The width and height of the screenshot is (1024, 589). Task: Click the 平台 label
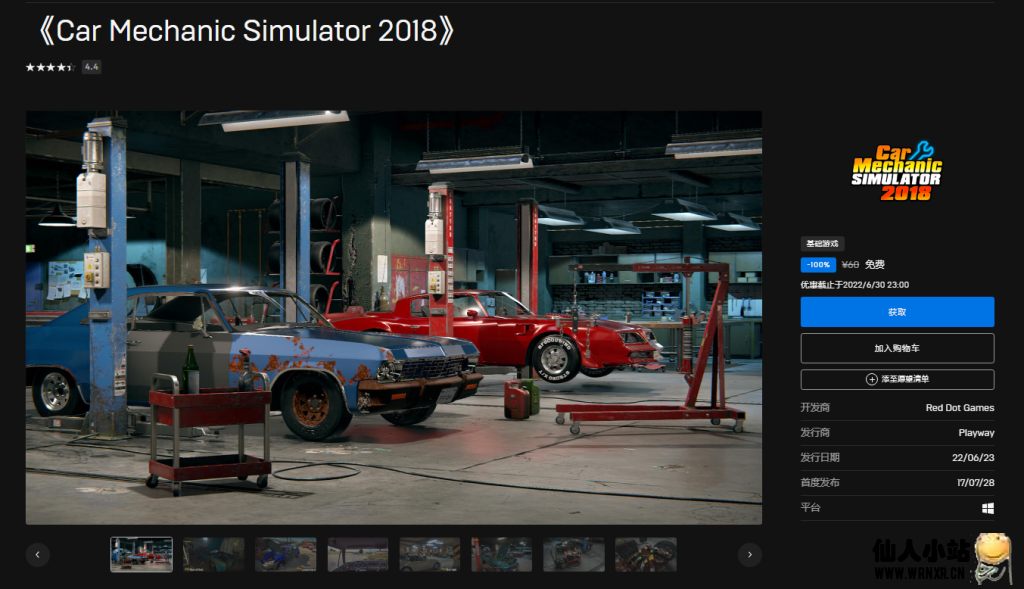click(810, 507)
